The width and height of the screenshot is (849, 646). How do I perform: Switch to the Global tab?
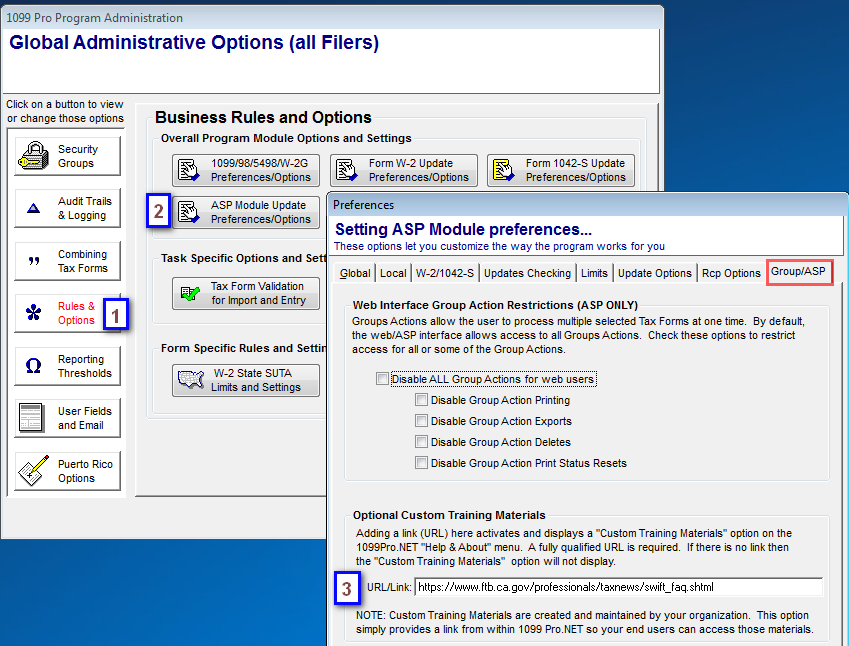pos(355,273)
